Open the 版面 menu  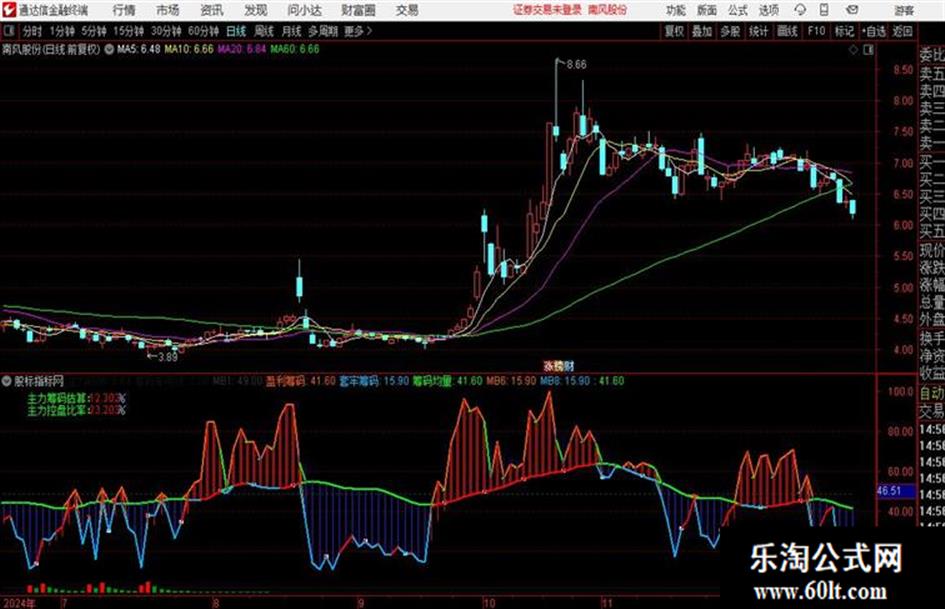[706, 10]
